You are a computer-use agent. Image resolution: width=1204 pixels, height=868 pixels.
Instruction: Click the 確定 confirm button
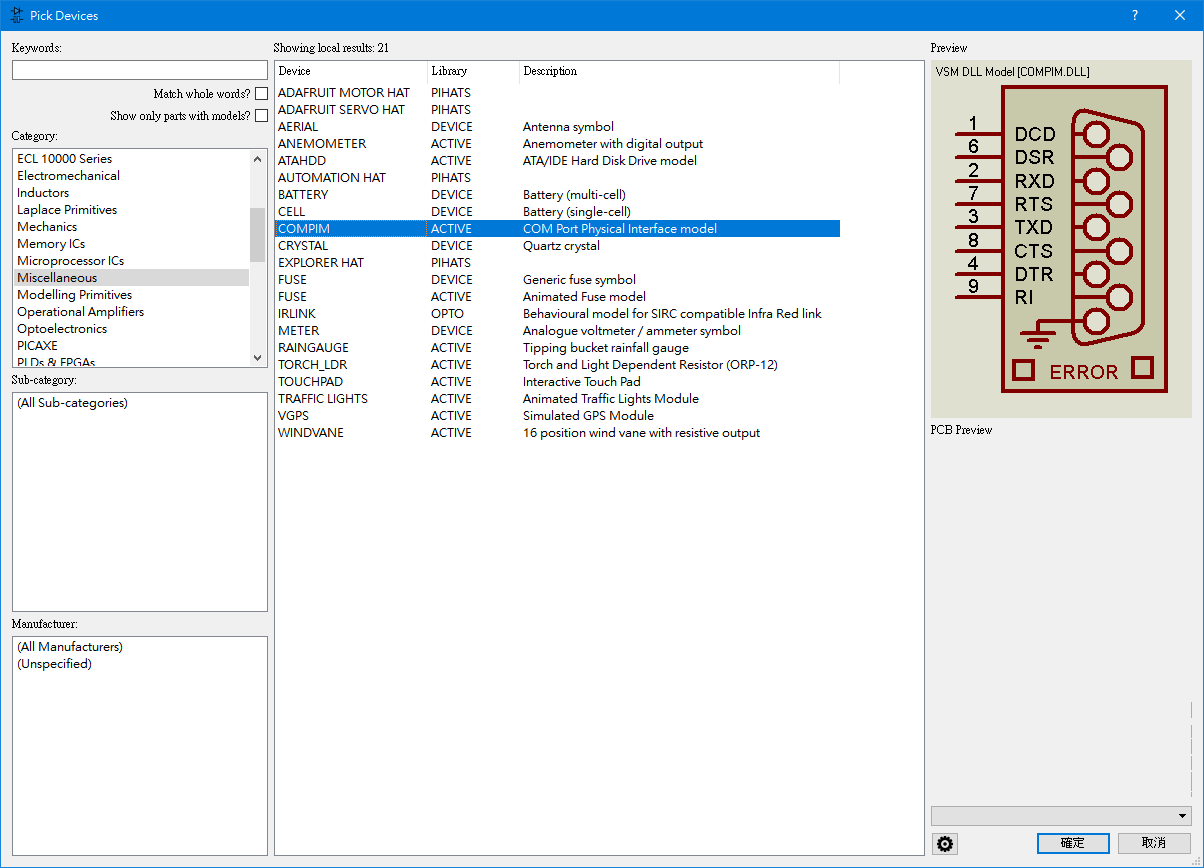tap(1073, 843)
